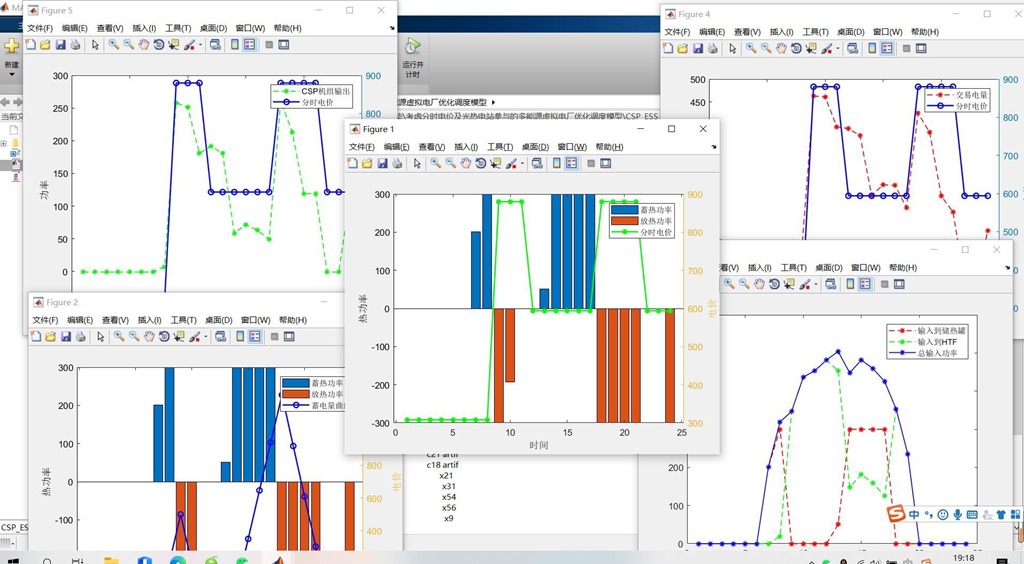This screenshot has width=1024, height=564.
Task: Open 编辑(E) menu in Figure 2
Action: click(x=80, y=320)
